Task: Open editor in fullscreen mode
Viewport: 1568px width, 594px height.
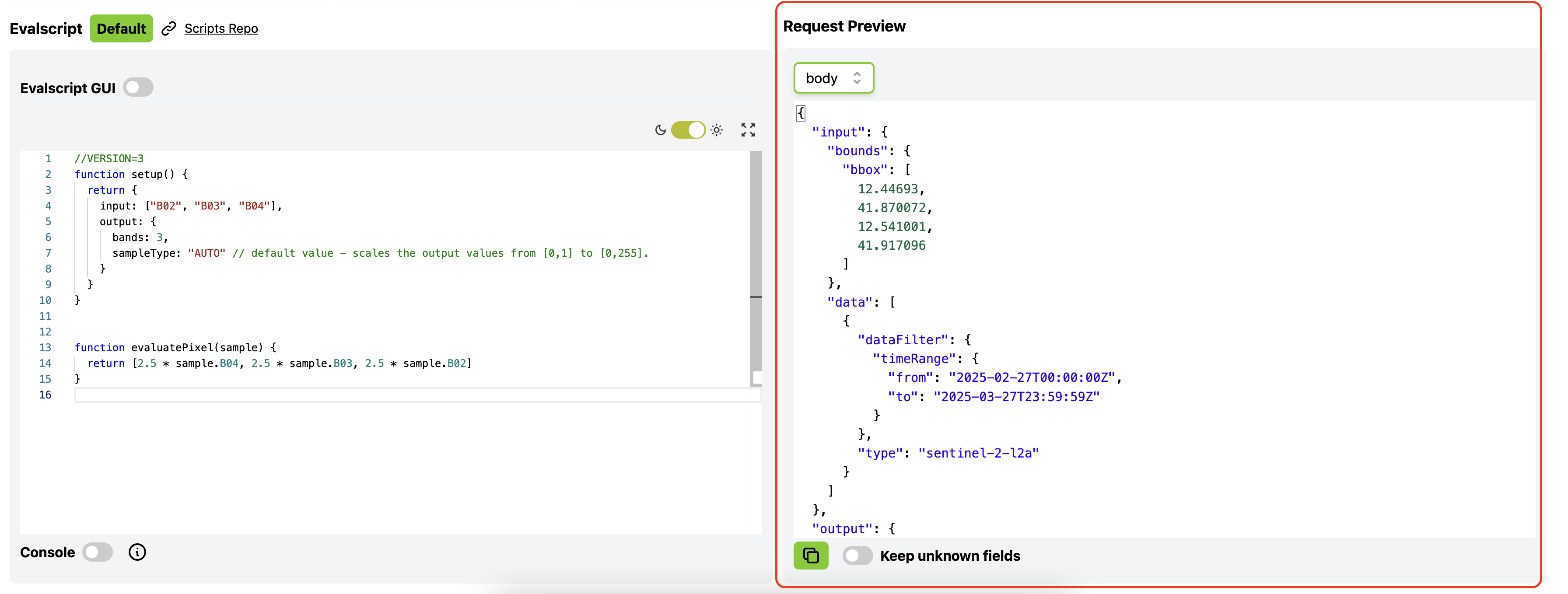Action: pos(748,129)
